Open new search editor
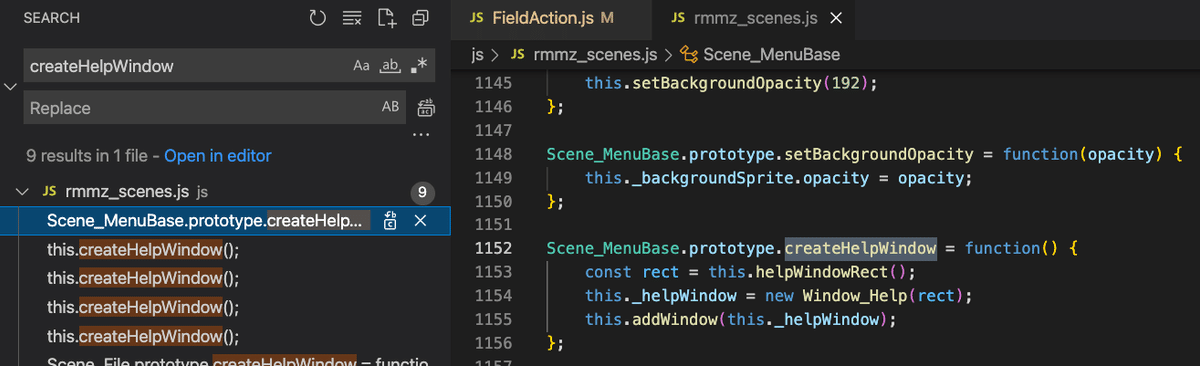The height and width of the screenshot is (366, 1200). pos(386,18)
